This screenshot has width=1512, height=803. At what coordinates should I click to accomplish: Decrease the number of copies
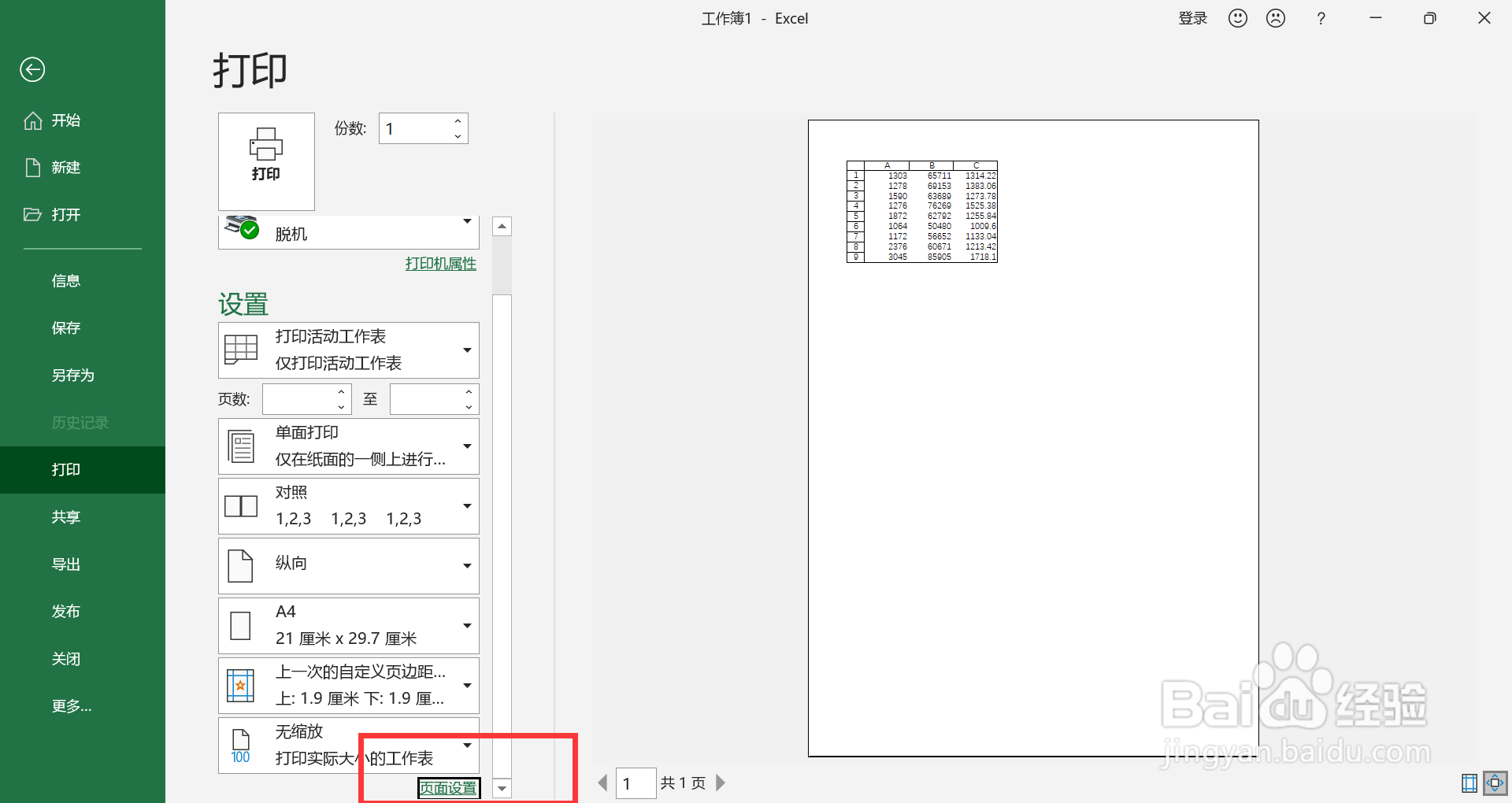(x=458, y=136)
